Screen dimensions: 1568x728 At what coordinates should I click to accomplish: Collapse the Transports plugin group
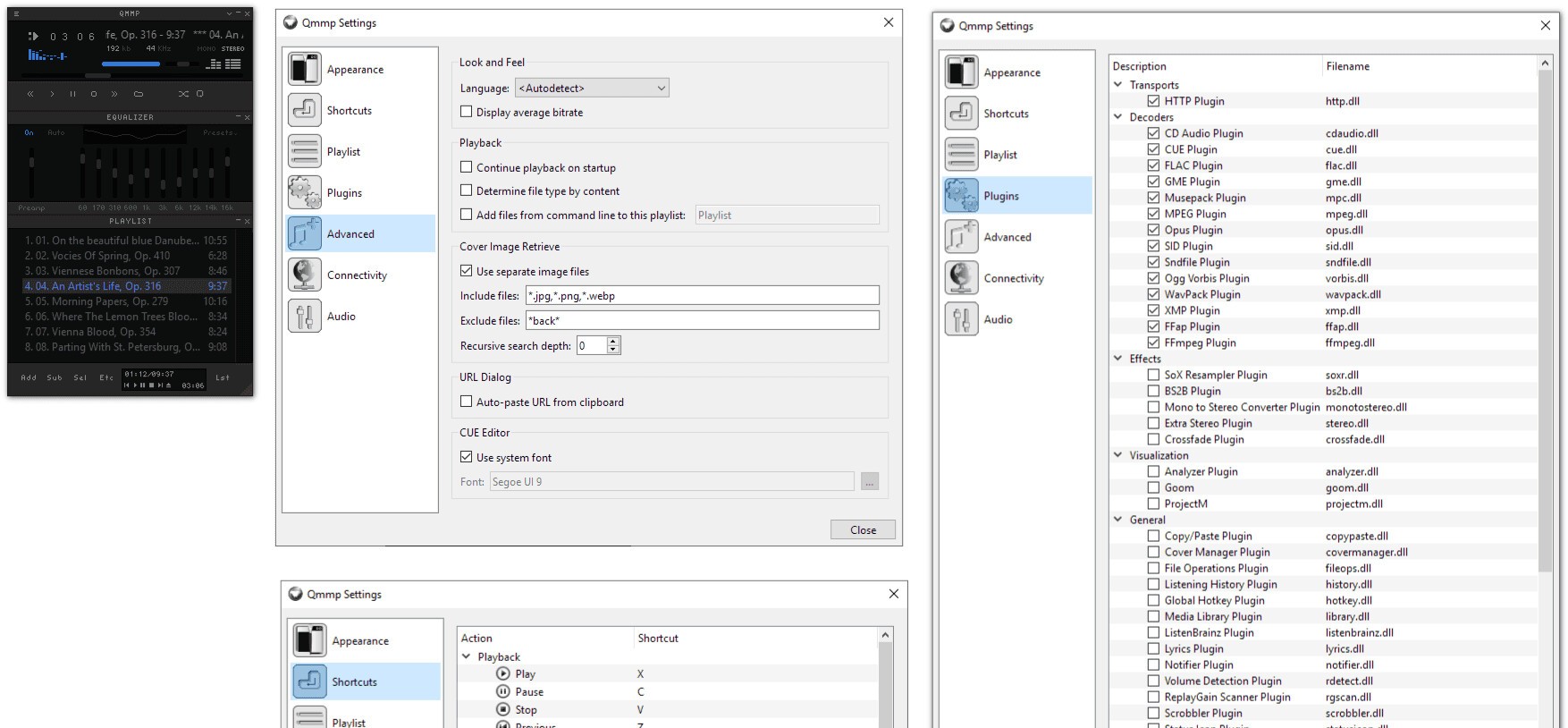point(1118,85)
